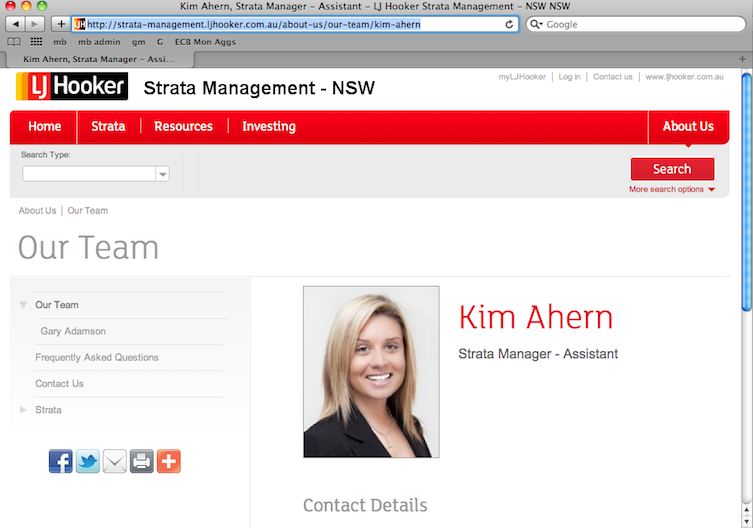Open the mb admin bookmark
The height and width of the screenshot is (528, 753).
point(99,42)
